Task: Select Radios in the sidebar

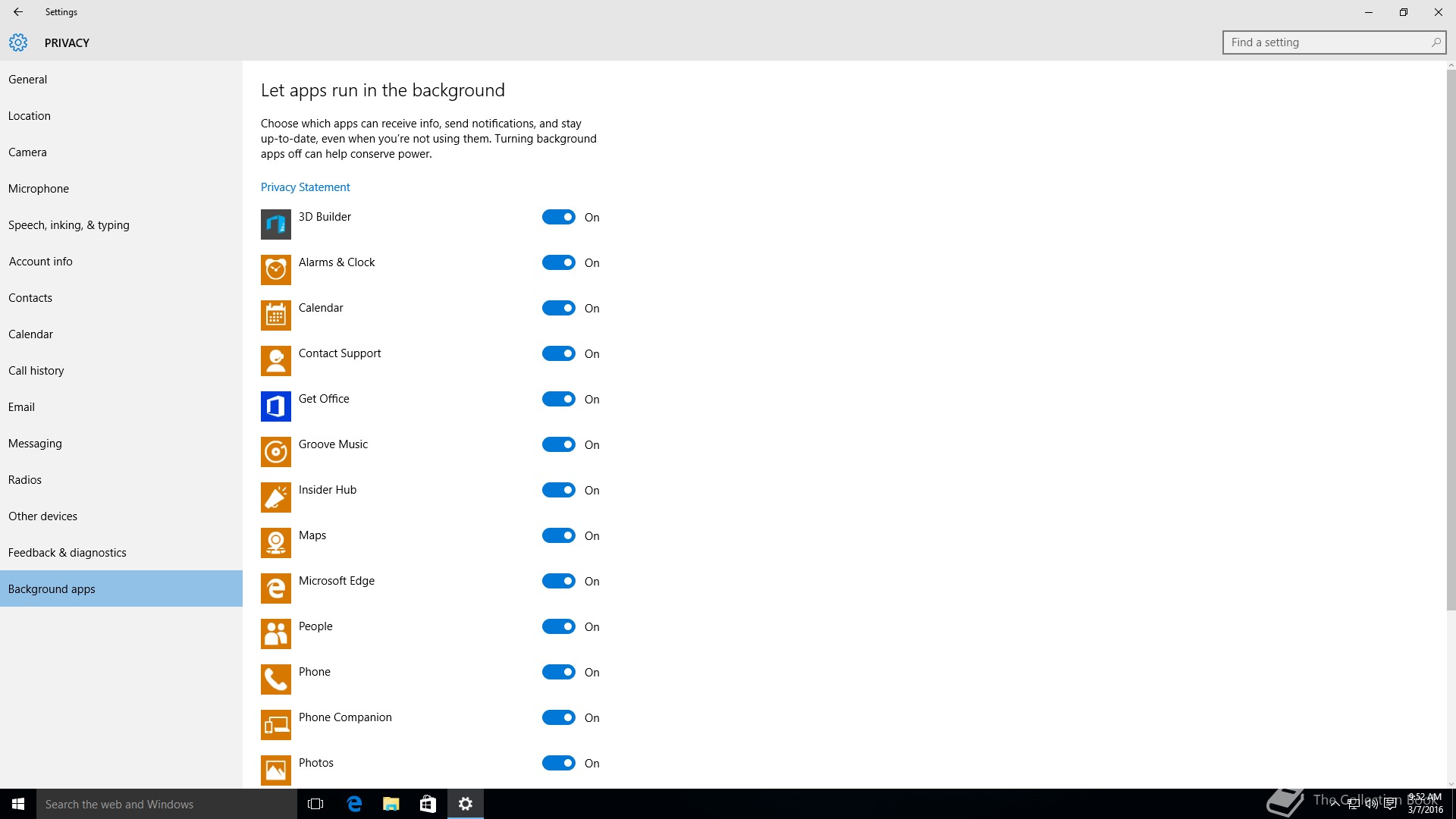Action: (x=121, y=479)
